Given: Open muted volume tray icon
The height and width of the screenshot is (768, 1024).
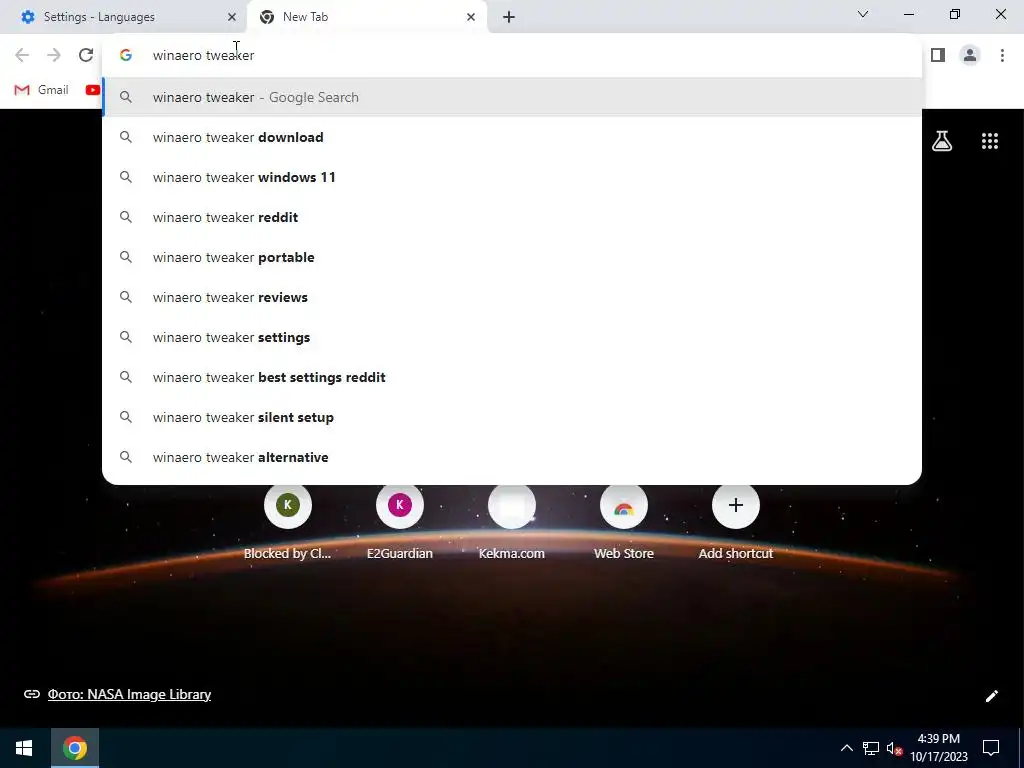Looking at the screenshot, I should coord(894,748).
